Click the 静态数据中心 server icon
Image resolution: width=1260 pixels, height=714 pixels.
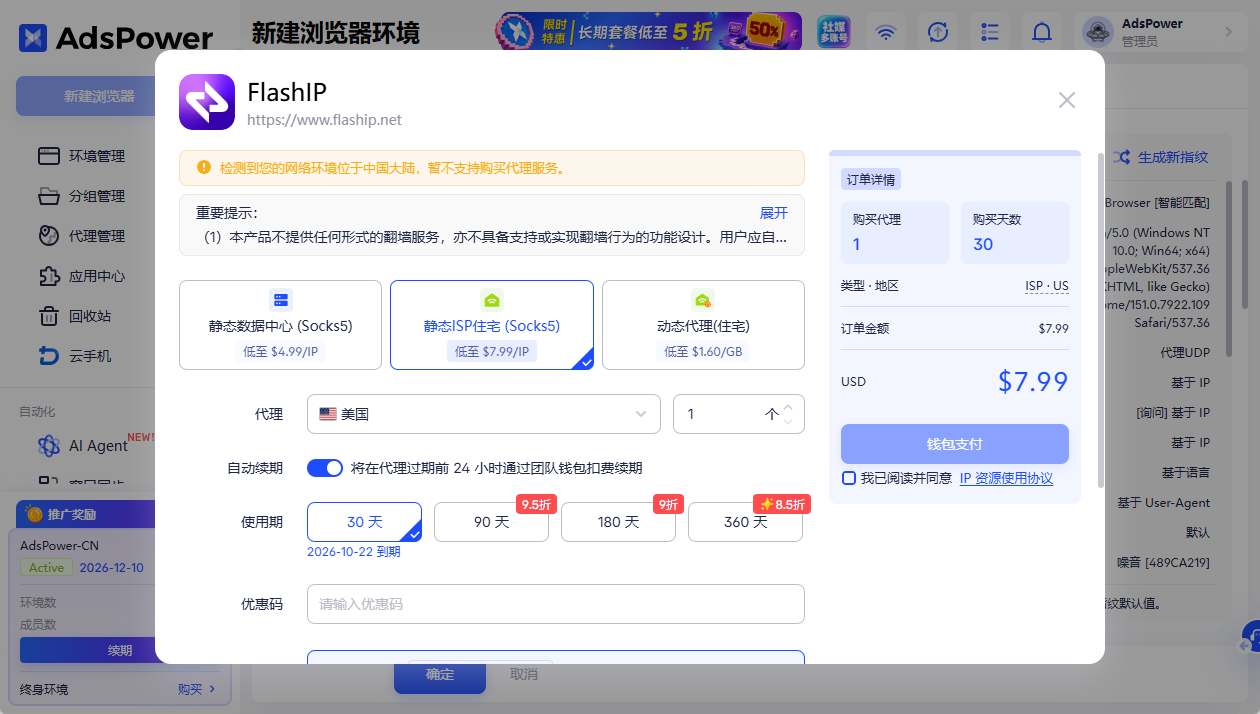click(x=280, y=300)
